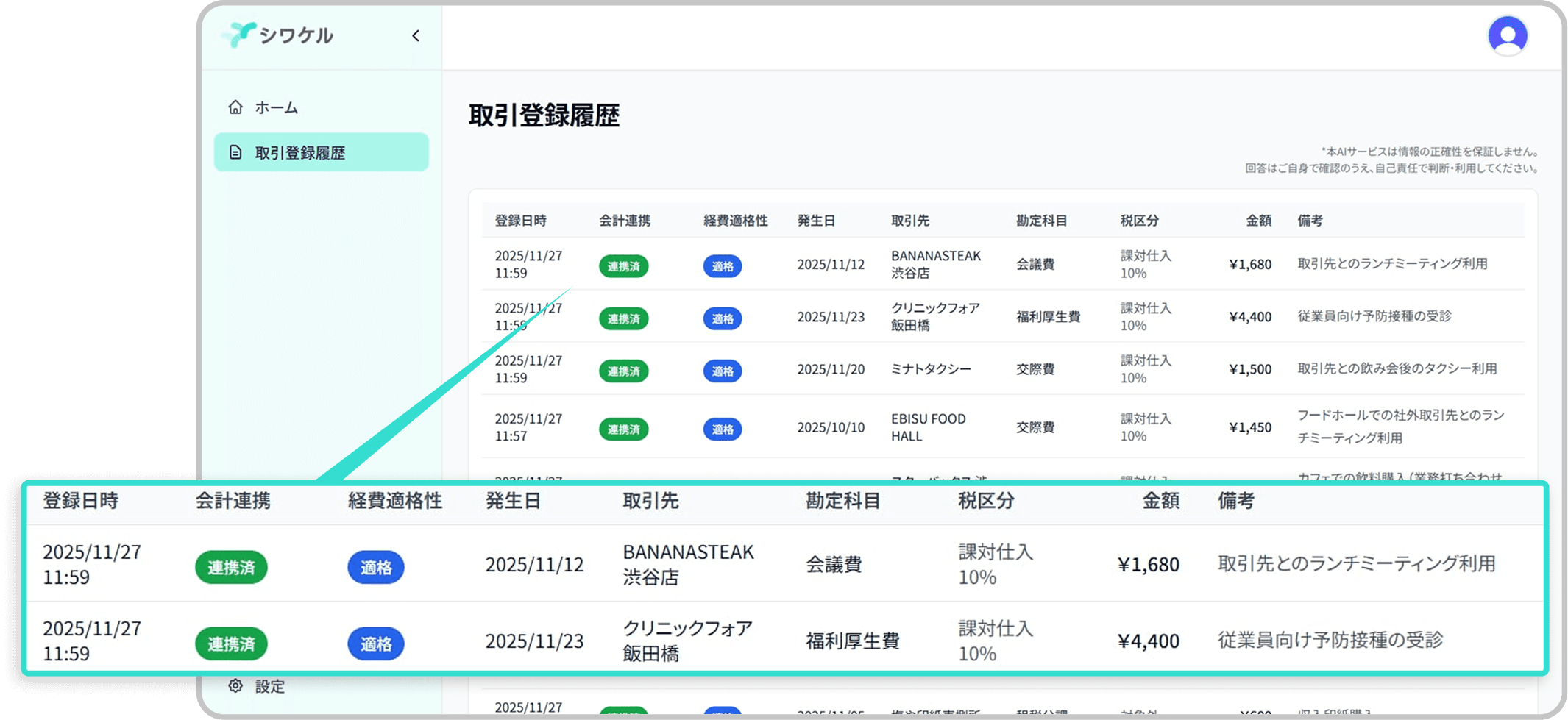Click 連携済 badge in the EBISU FOOD HALL row
Viewport: 1568px width, 720px height.
click(x=623, y=429)
